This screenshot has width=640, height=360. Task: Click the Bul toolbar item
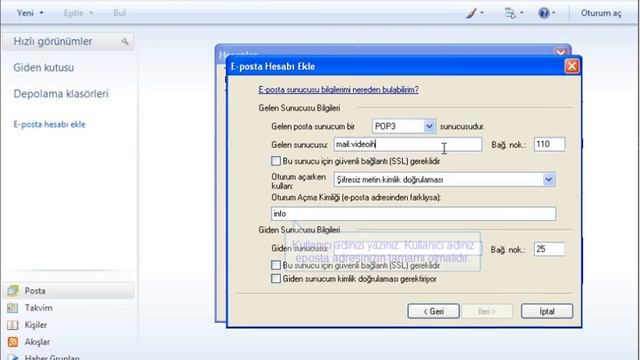point(119,13)
